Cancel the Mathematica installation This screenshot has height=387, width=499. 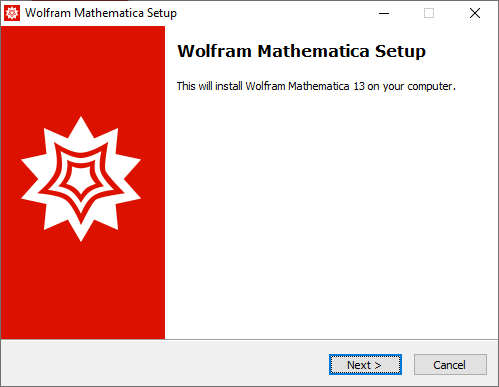[x=450, y=365]
